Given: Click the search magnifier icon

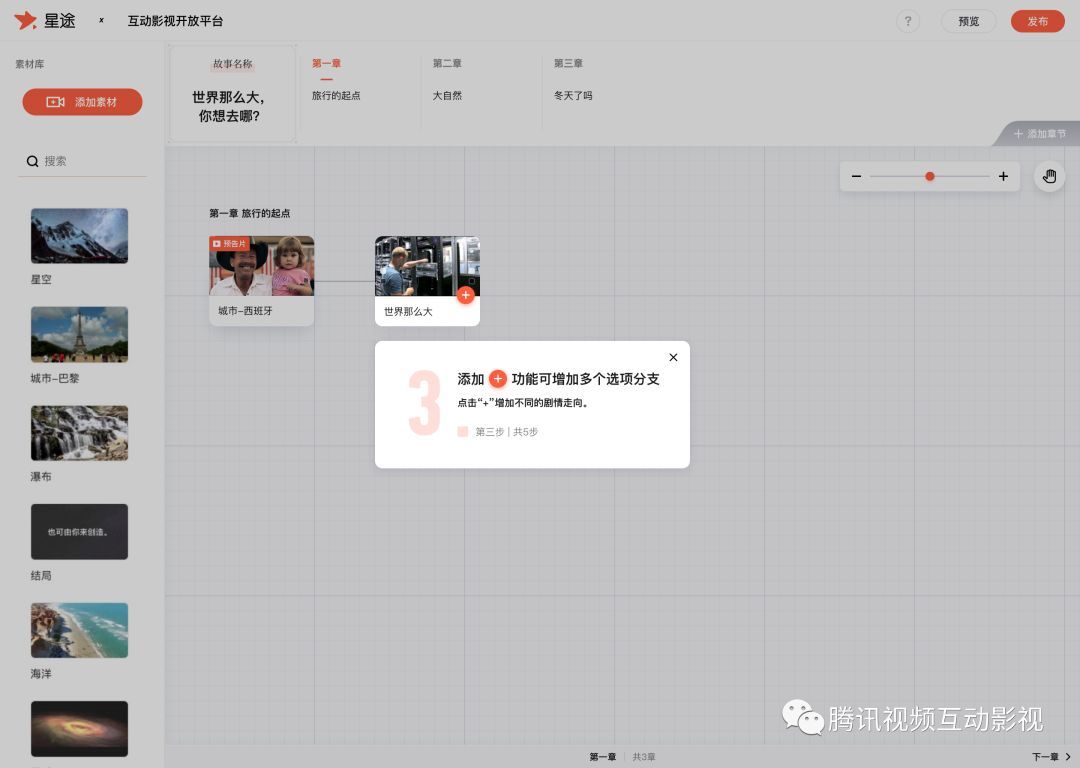Looking at the screenshot, I should pos(32,161).
